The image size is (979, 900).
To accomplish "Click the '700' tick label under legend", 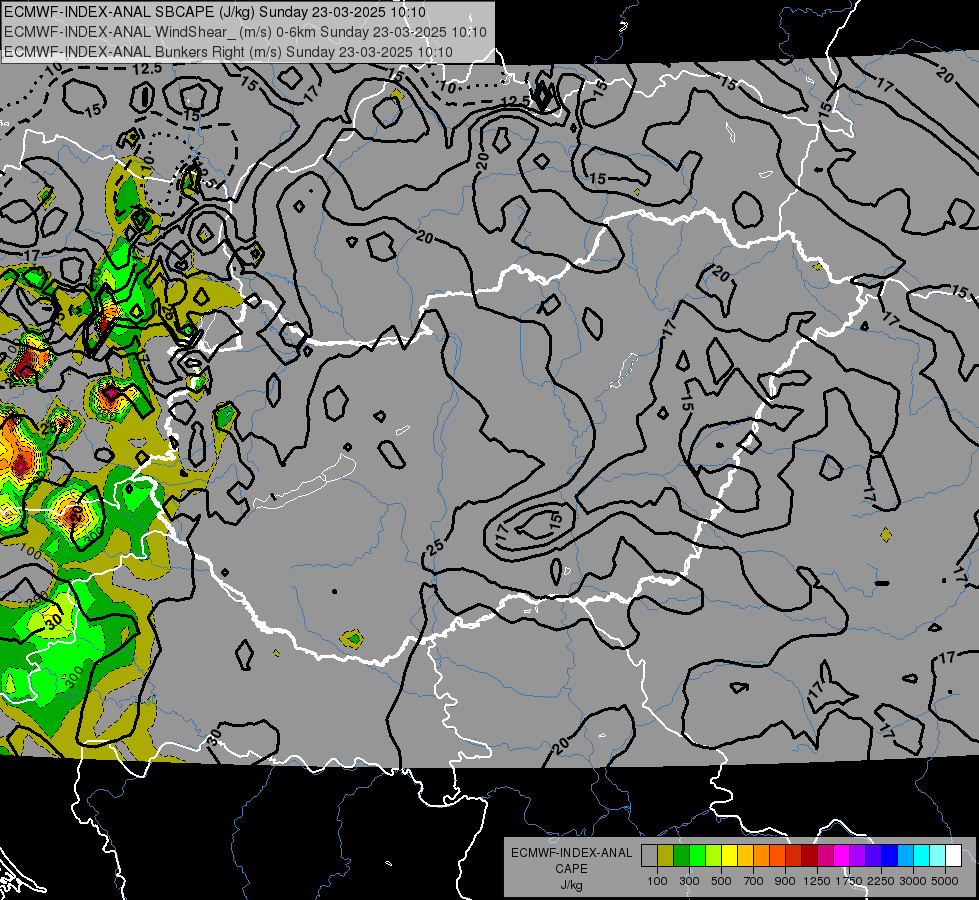I will point(754,881).
